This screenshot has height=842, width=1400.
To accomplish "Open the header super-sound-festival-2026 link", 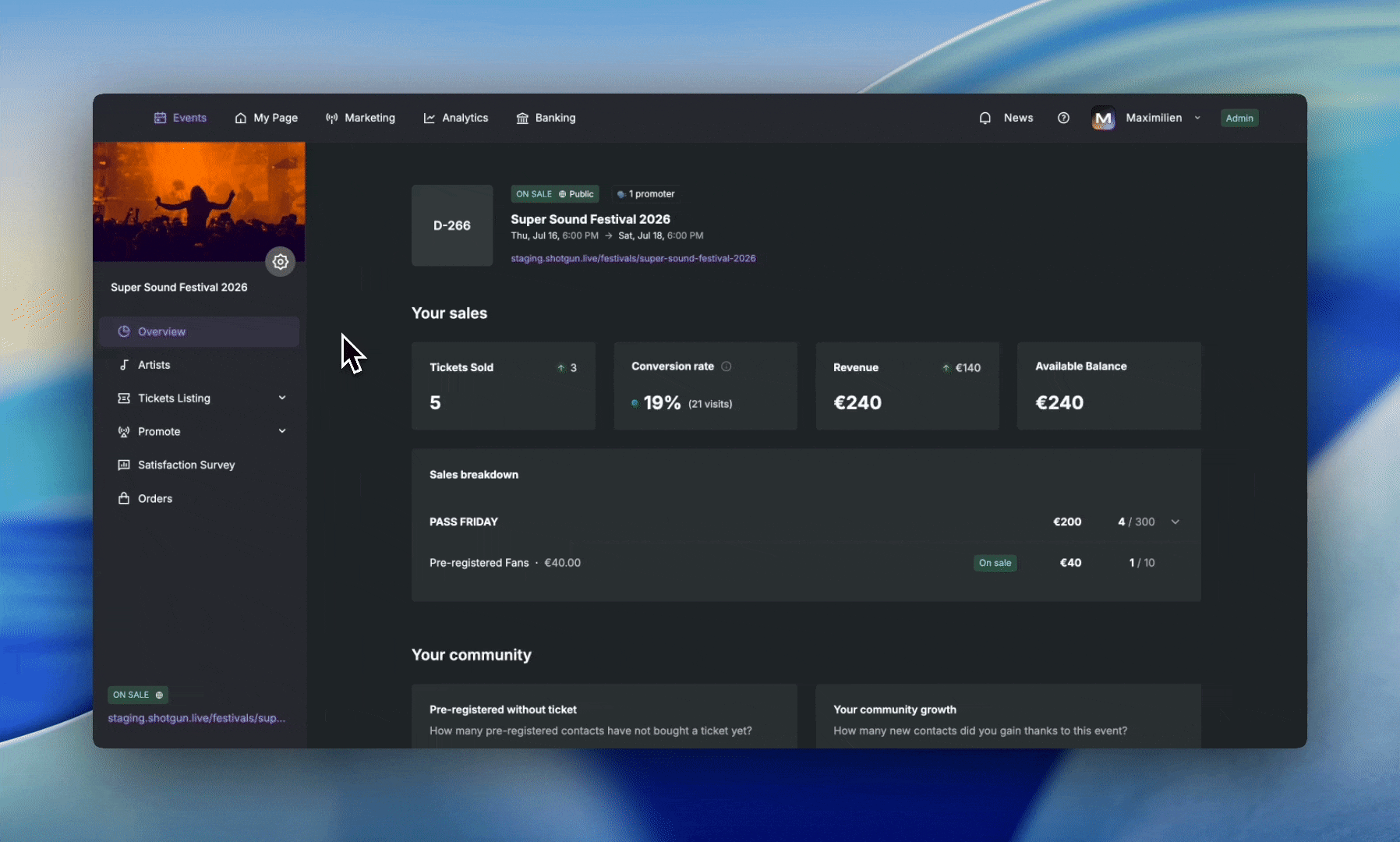I will coord(633,258).
